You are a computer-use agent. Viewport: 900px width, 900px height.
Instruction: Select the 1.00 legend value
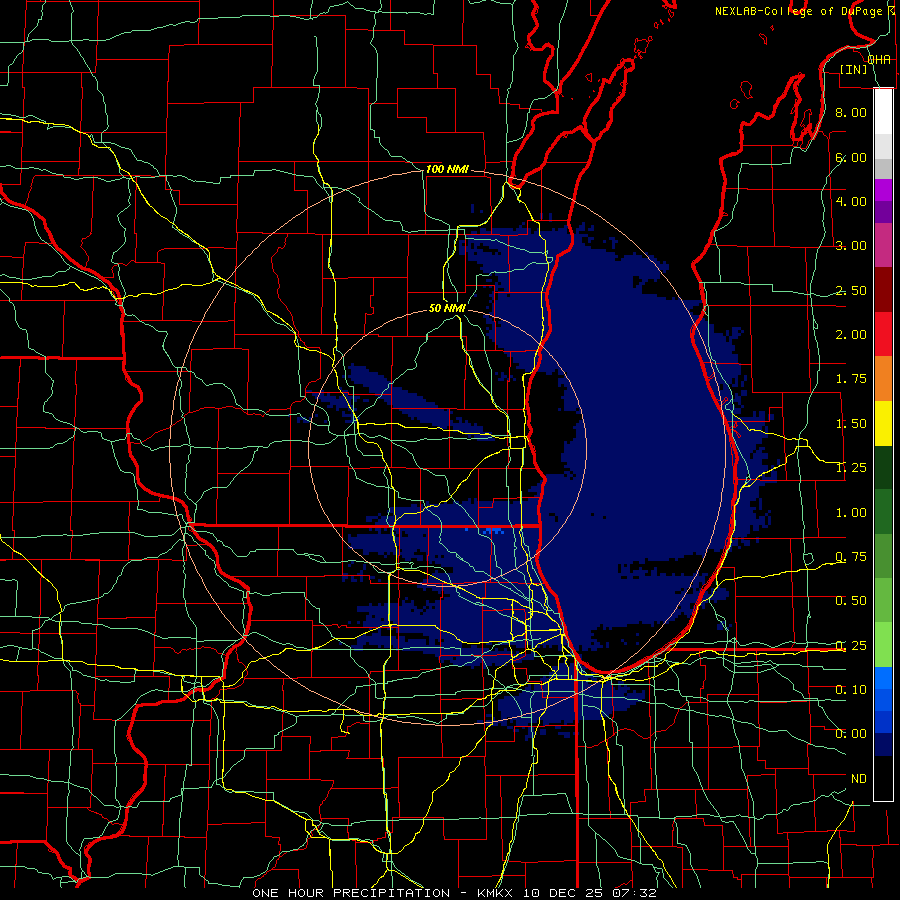point(851,513)
